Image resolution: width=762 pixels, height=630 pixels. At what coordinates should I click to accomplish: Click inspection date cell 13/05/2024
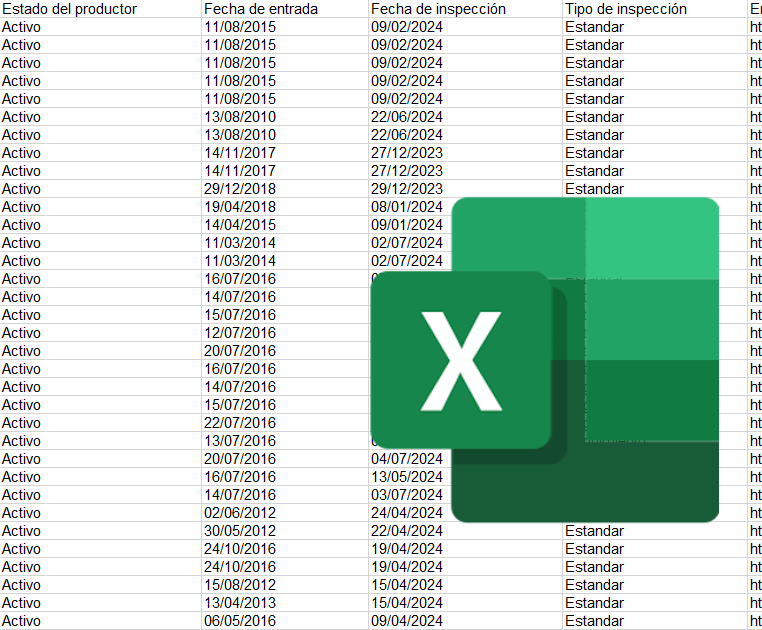pyautogui.click(x=406, y=477)
